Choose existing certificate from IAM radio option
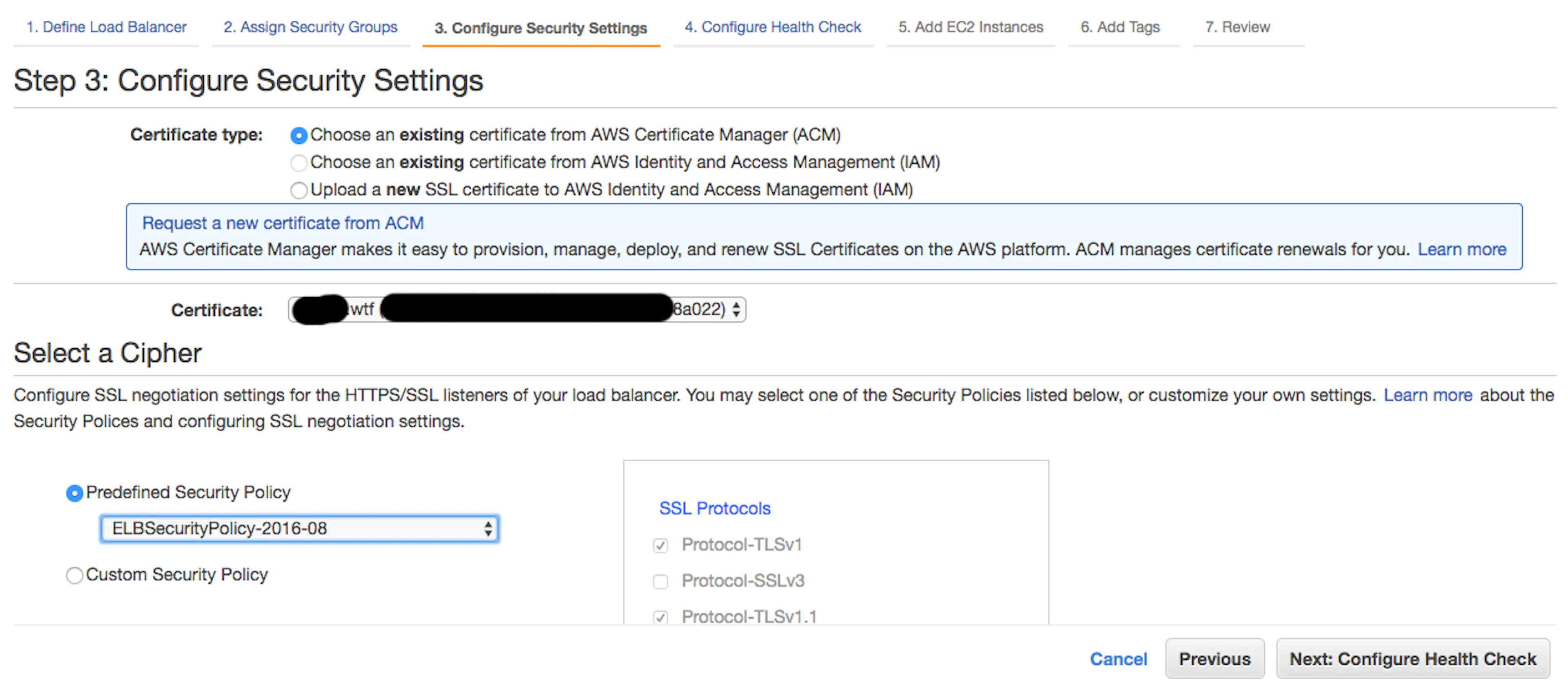Screen dimensions: 1568x694 [298, 162]
